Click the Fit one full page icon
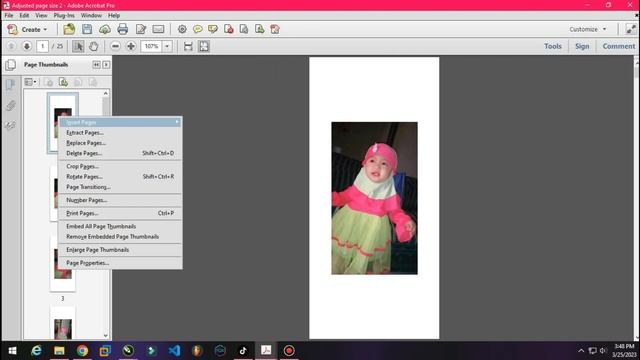640x360 pixels. (204, 46)
